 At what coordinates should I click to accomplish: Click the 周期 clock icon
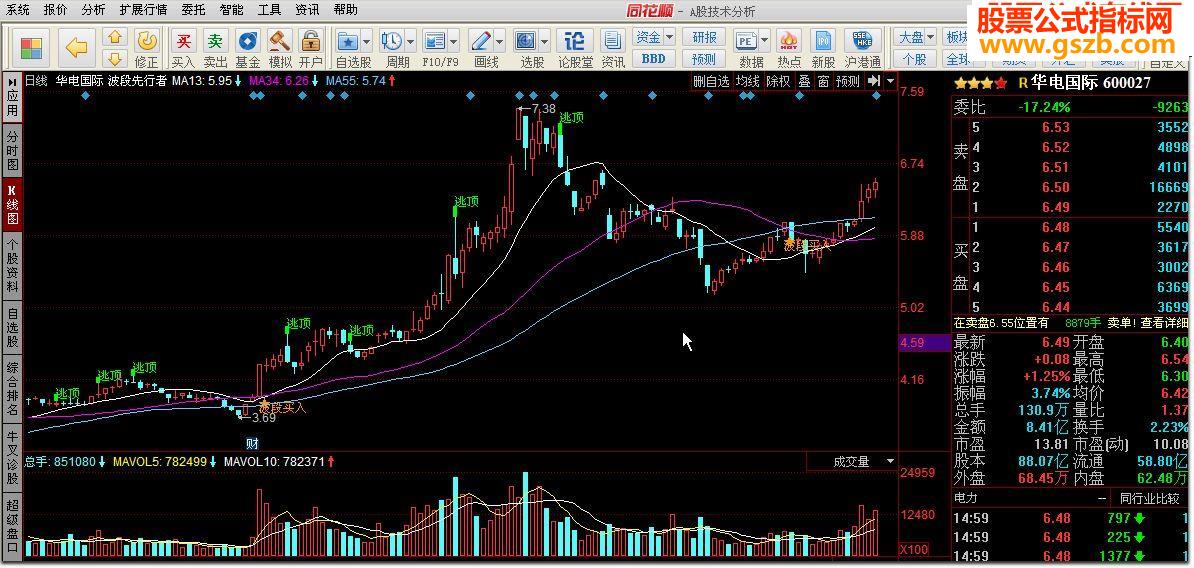[391, 41]
